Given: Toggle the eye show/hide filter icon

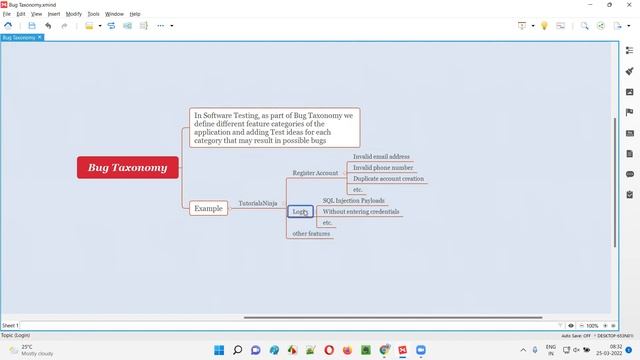Looking at the screenshot, I should point(571,326).
